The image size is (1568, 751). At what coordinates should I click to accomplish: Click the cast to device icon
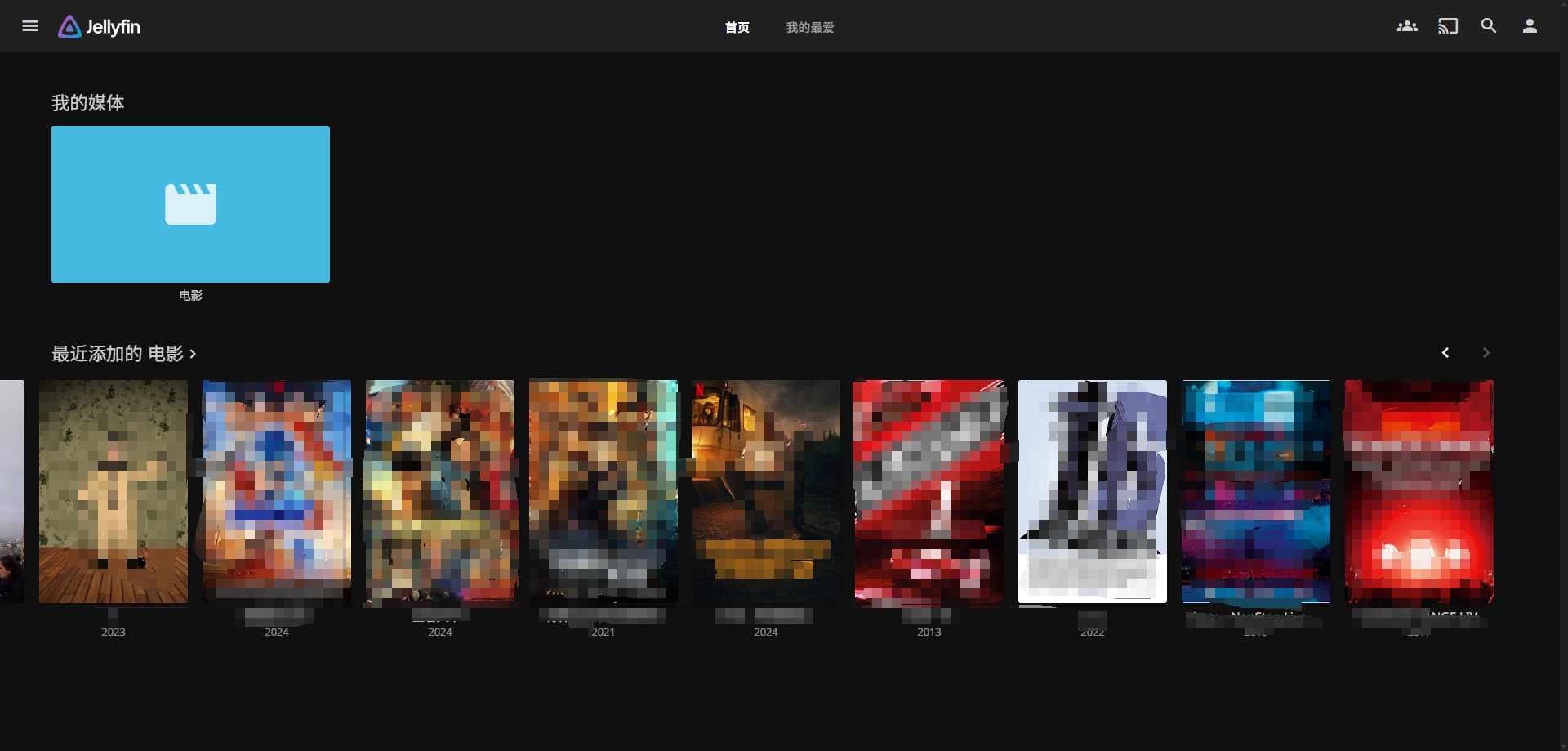(1447, 26)
